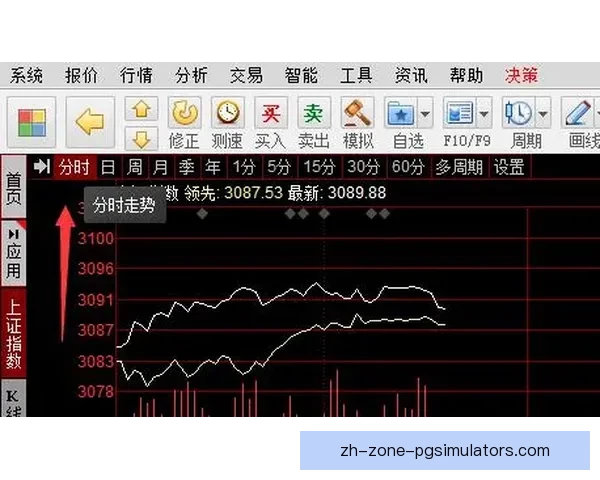Click the 领先 value 3087.53
Screen dimensions: 600x480
(x=253, y=193)
